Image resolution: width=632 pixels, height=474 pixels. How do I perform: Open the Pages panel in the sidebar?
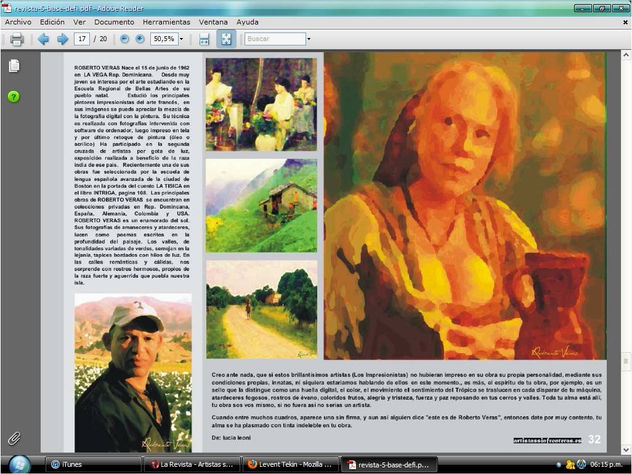[14, 66]
